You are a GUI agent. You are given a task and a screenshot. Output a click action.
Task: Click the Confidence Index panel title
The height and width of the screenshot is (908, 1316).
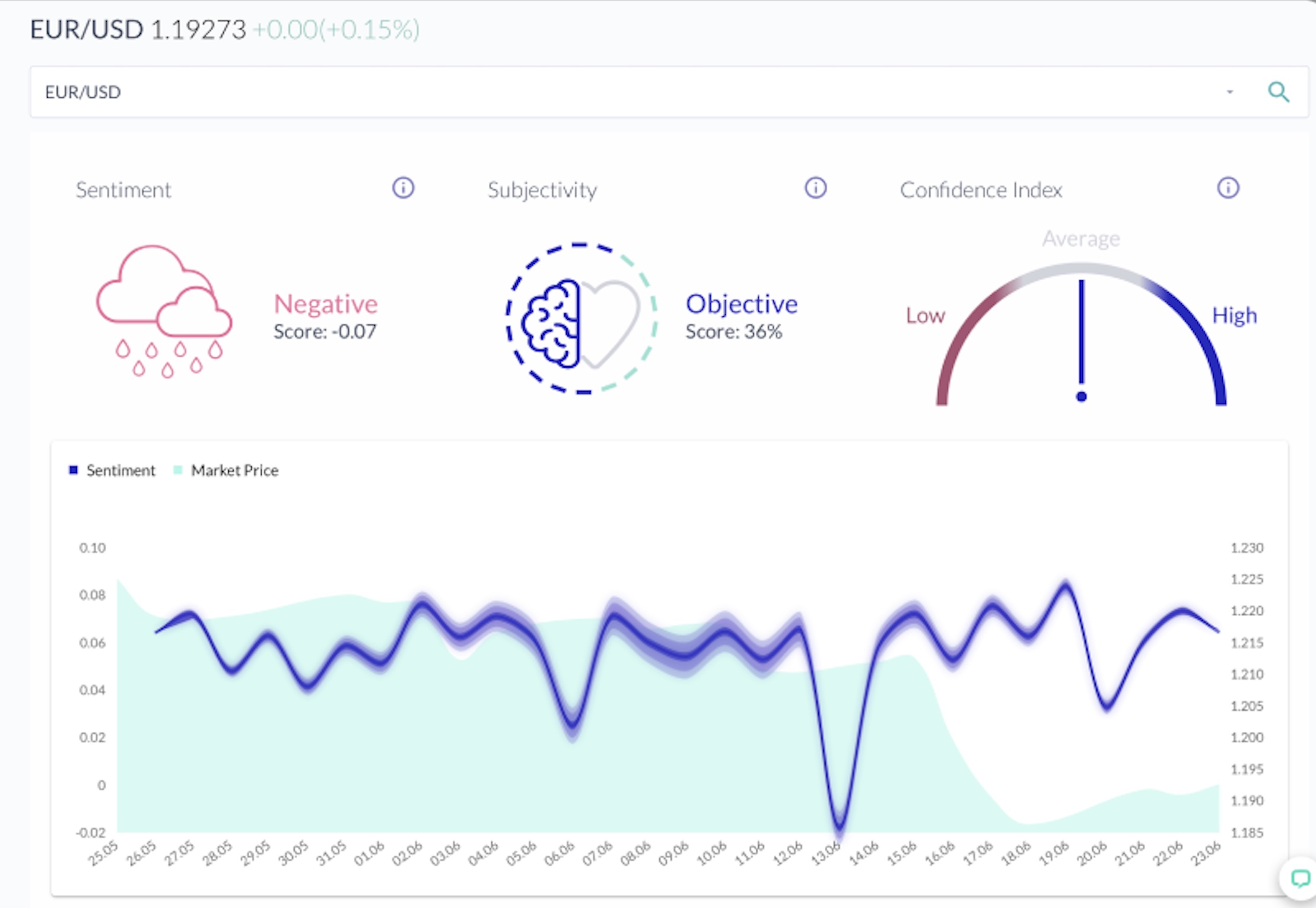coord(981,190)
